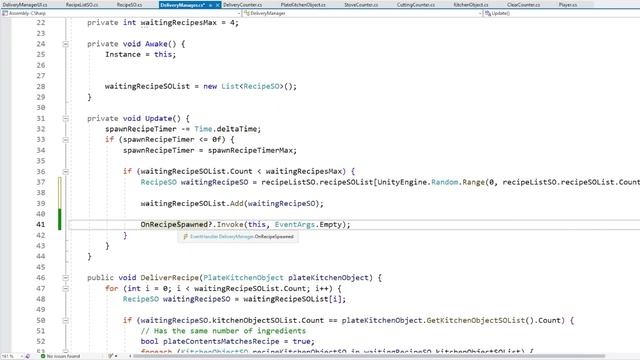Click the health indicator icon beside zoom
The image size is (640, 360).
(x=28, y=356)
